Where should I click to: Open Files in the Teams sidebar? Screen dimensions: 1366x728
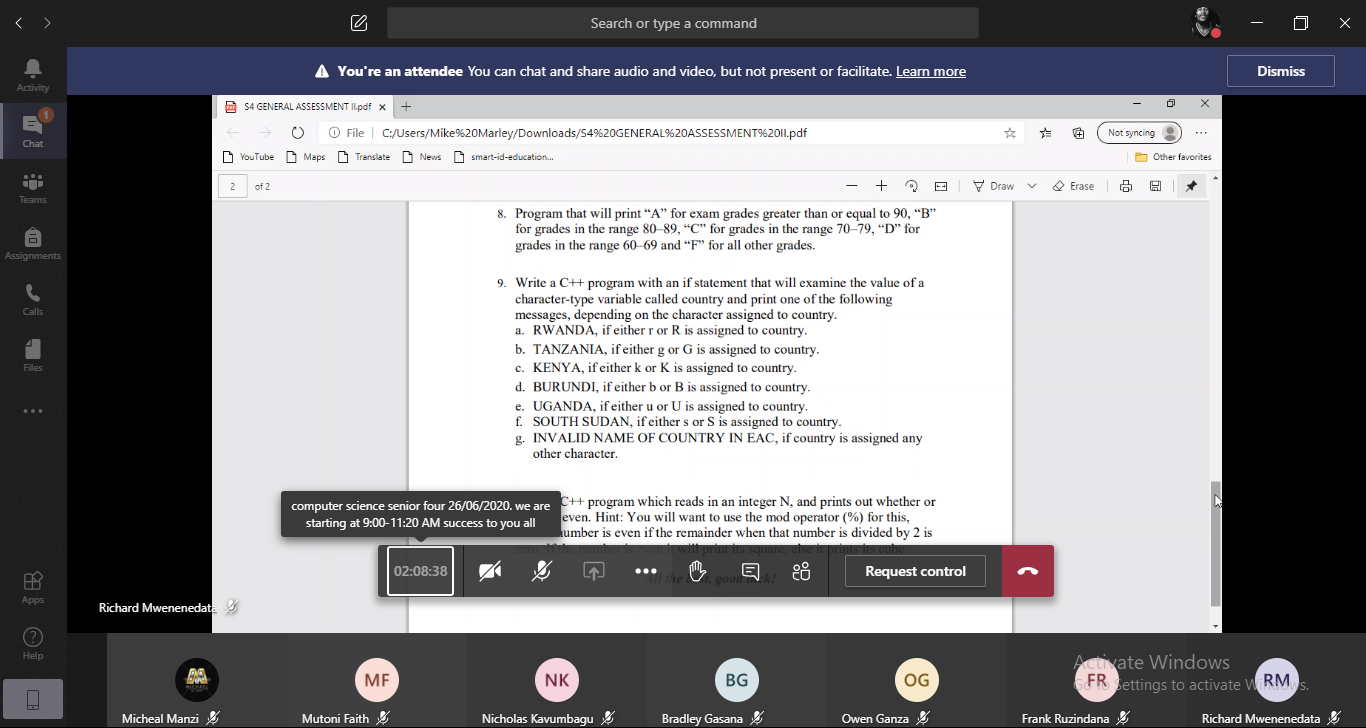click(x=33, y=355)
